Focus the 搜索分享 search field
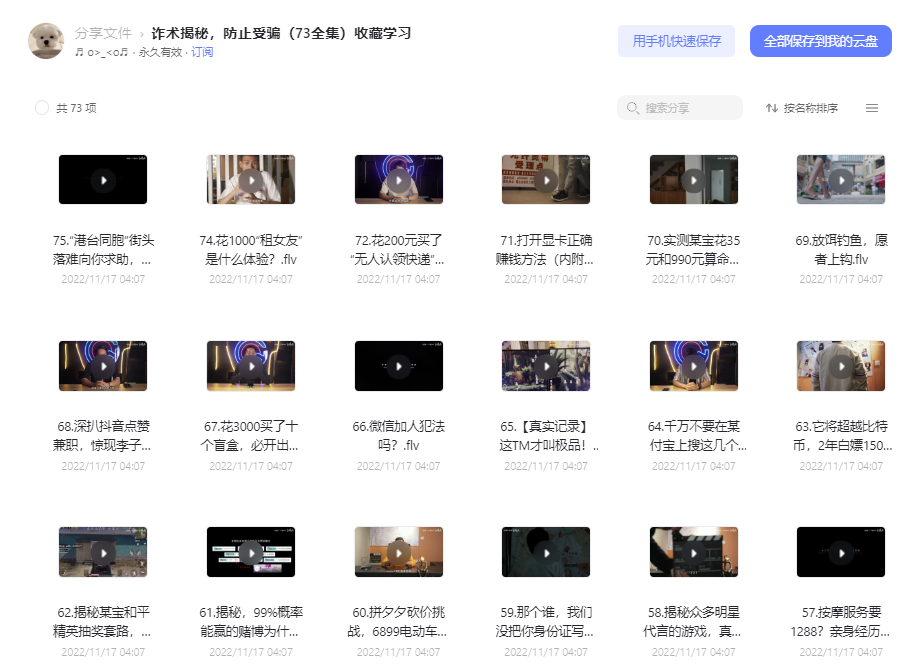Viewport: 908px width, 664px height. pyautogui.click(x=688, y=108)
